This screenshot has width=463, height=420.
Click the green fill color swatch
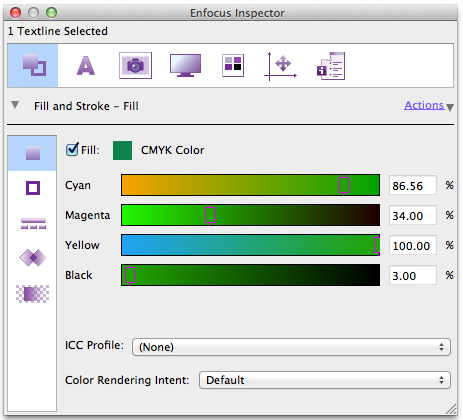click(x=122, y=150)
